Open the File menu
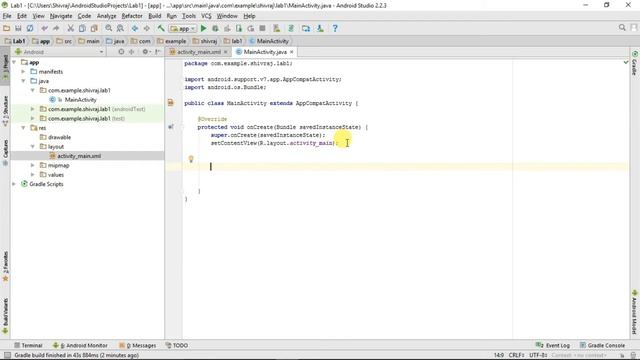640x360 pixels. [x=7, y=16]
